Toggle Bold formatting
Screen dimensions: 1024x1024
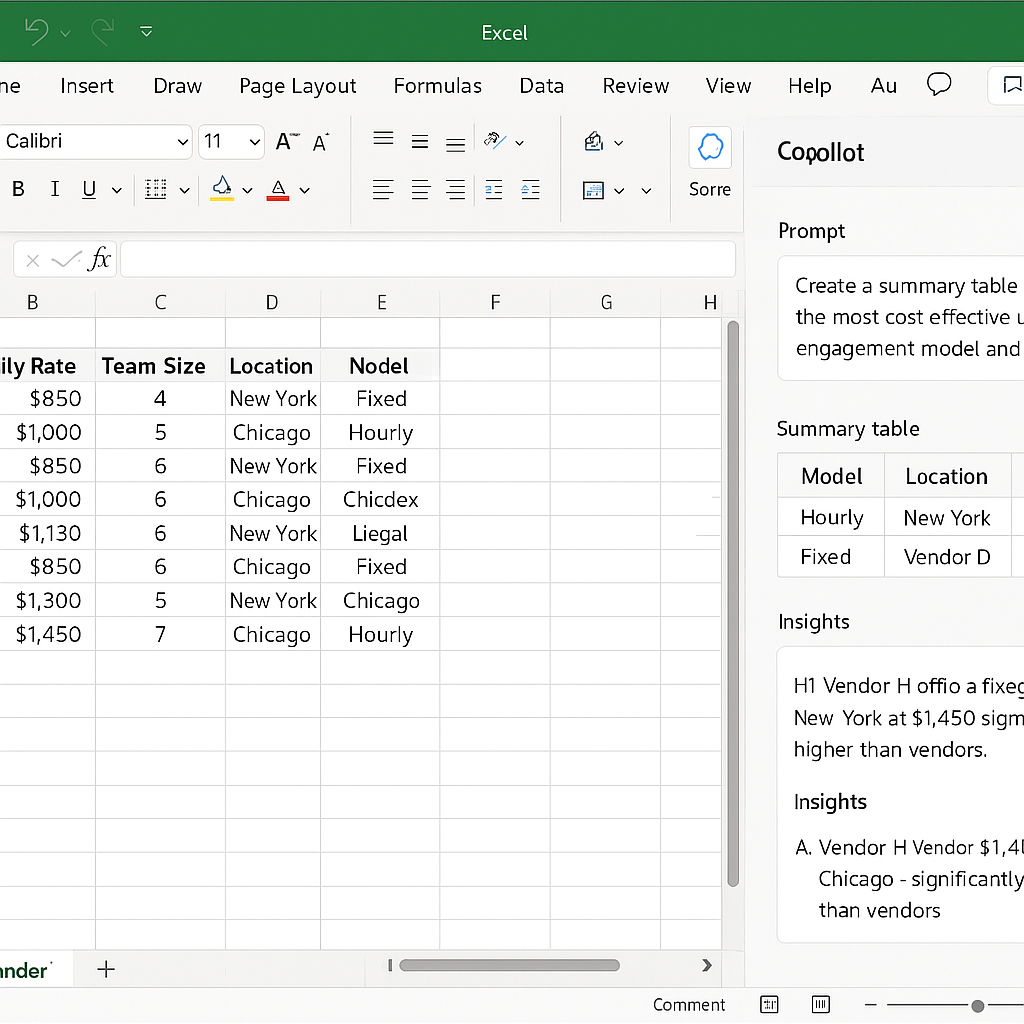click(x=18, y=189)
